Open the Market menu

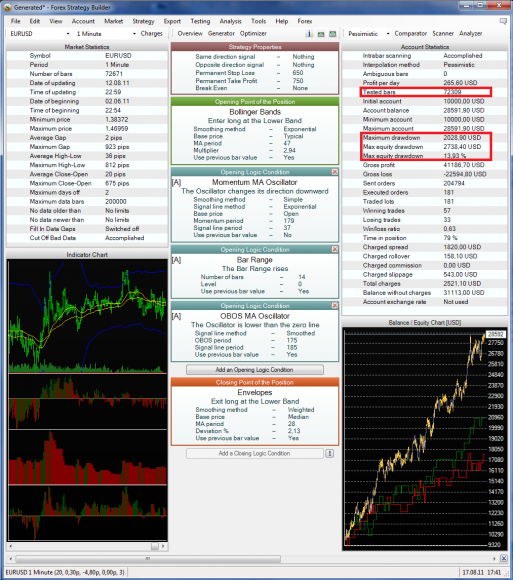coord(114,21)
